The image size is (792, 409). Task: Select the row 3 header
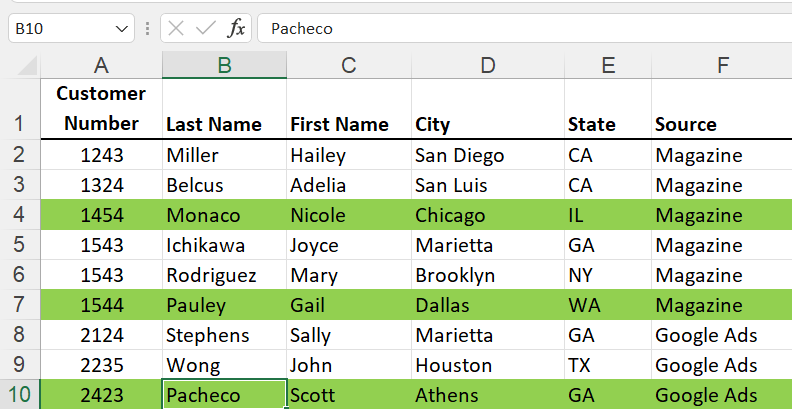[x=20, y=184]
